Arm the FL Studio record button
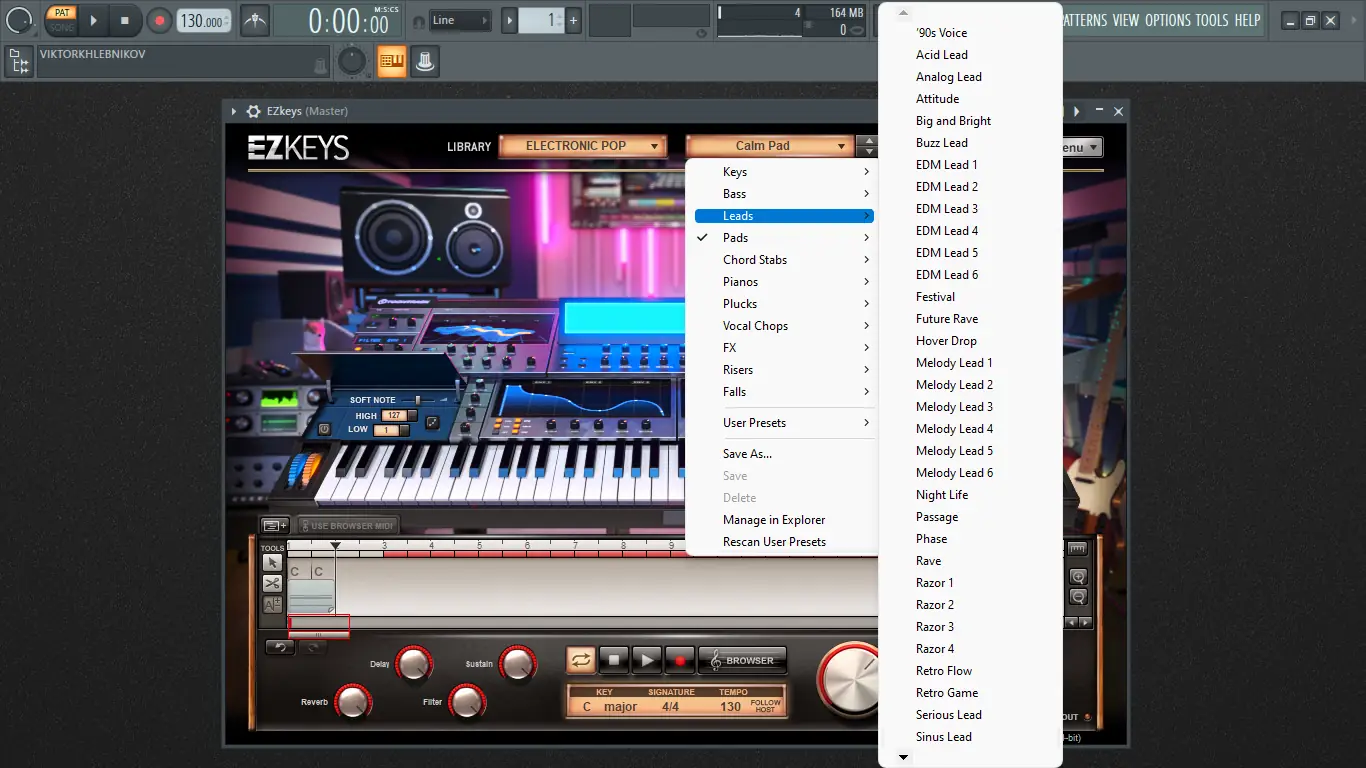This screenshot has width=1366, height=768. (159, 20)
